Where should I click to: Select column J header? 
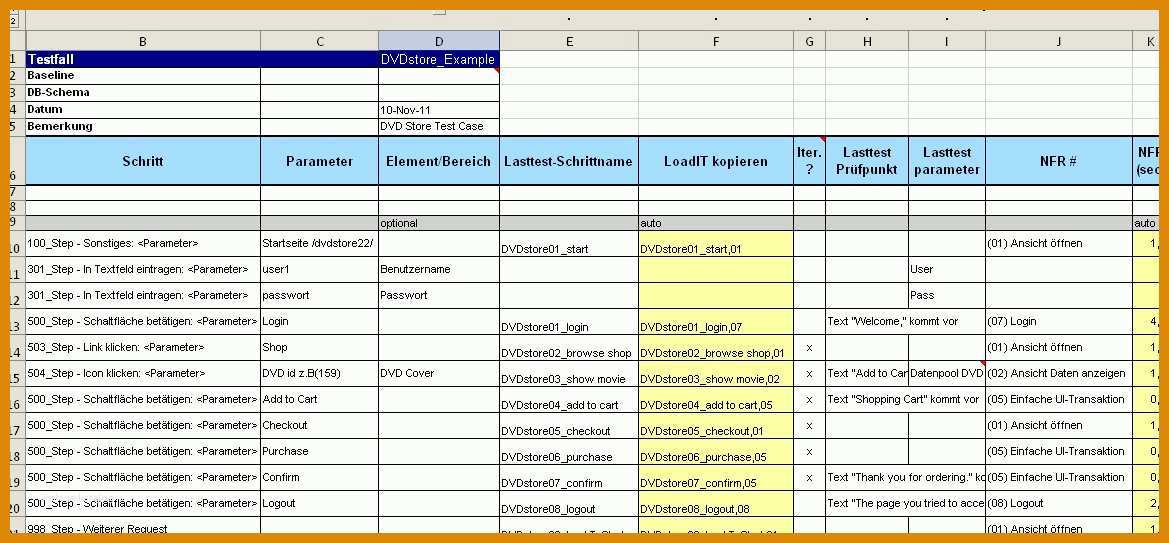[1059, 42]
